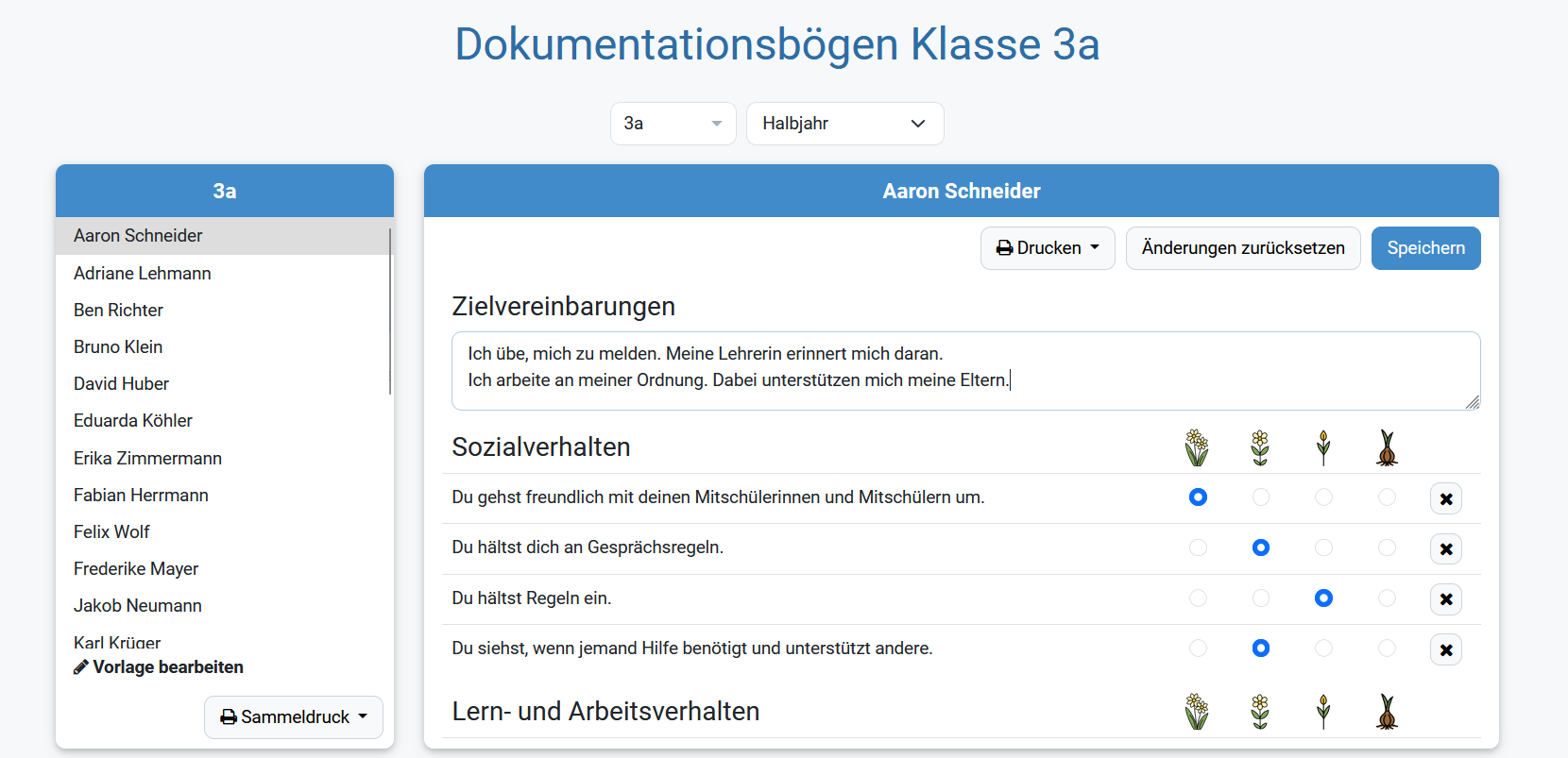Viewport: 1568px width, 758px height.
Task: Click into the Zielvereinbarungen text area
Action: (965, 371)
